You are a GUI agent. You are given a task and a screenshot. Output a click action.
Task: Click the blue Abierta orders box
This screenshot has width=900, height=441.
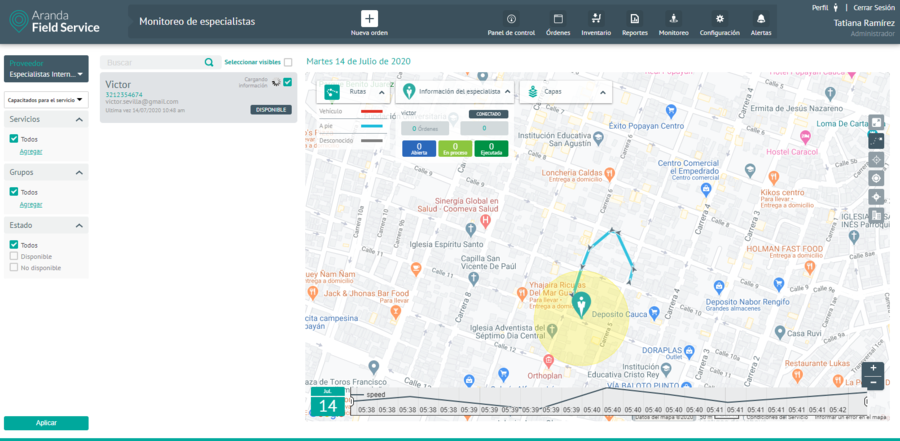[x=419, y=149]
